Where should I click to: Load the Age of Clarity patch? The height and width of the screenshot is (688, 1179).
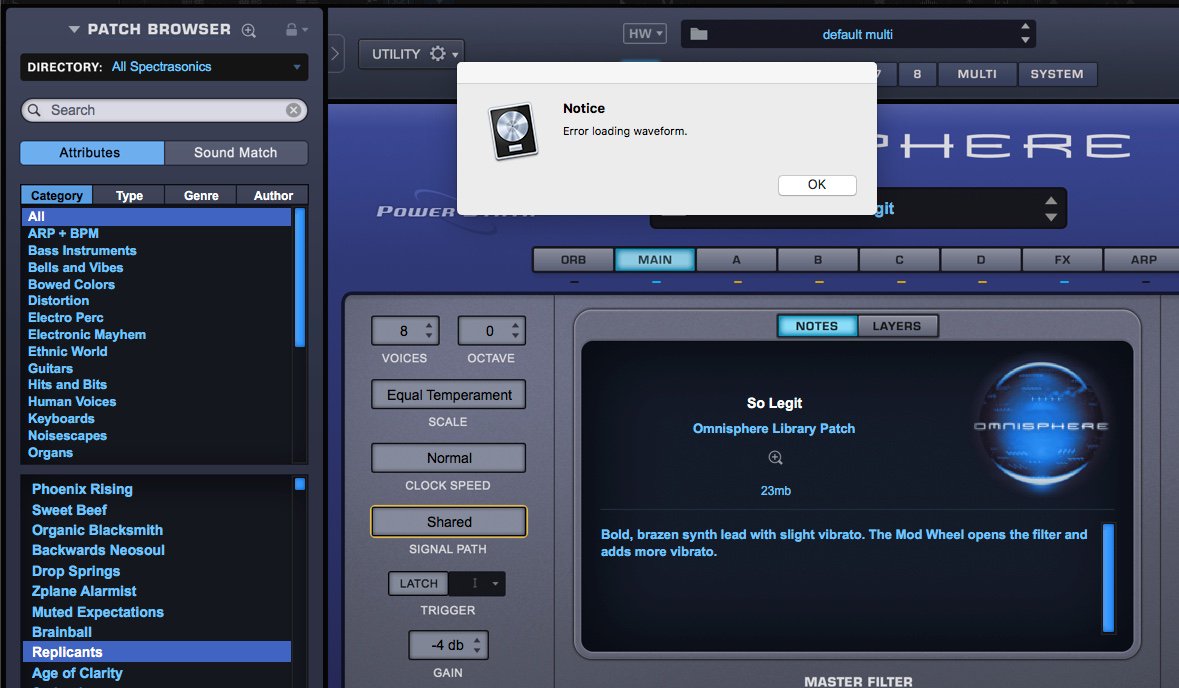[x=77, y=673]
